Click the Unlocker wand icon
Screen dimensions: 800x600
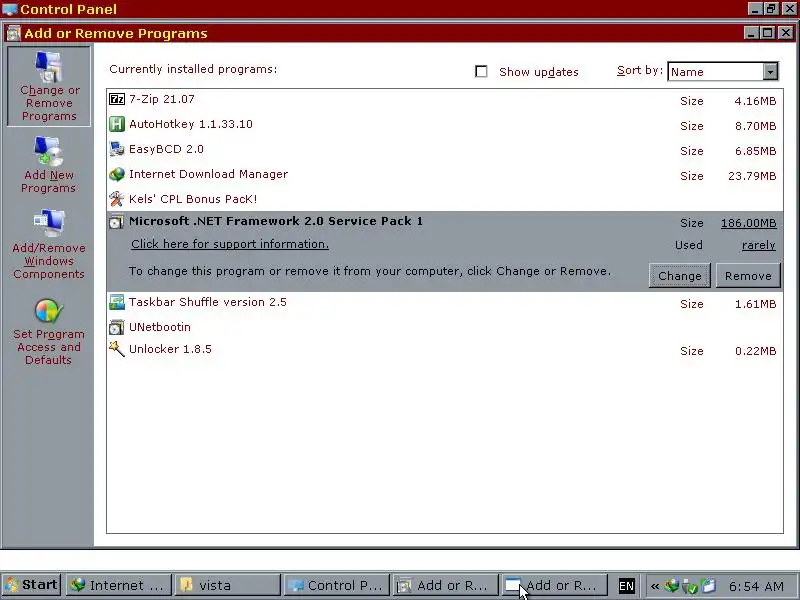[117, 349]
